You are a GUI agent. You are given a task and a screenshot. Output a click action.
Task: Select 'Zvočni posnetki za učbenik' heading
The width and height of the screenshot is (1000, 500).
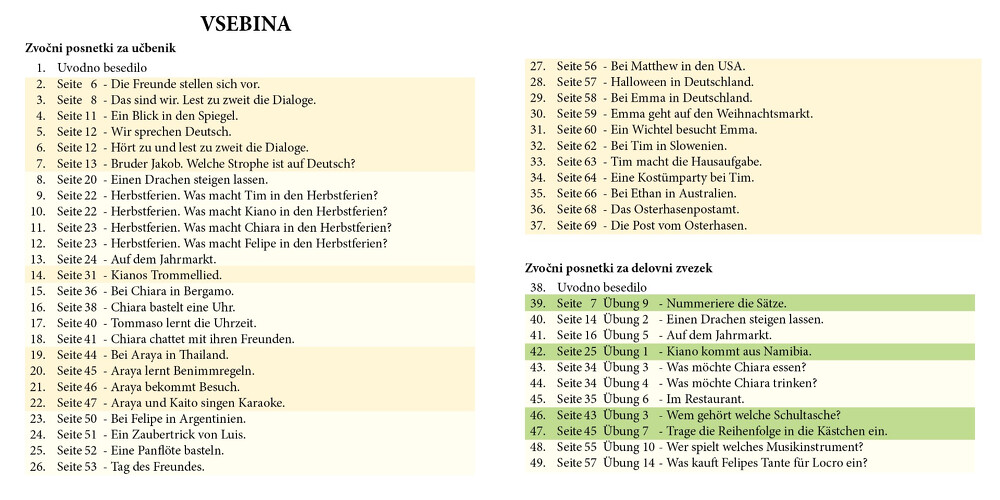(x=100, y=48)
